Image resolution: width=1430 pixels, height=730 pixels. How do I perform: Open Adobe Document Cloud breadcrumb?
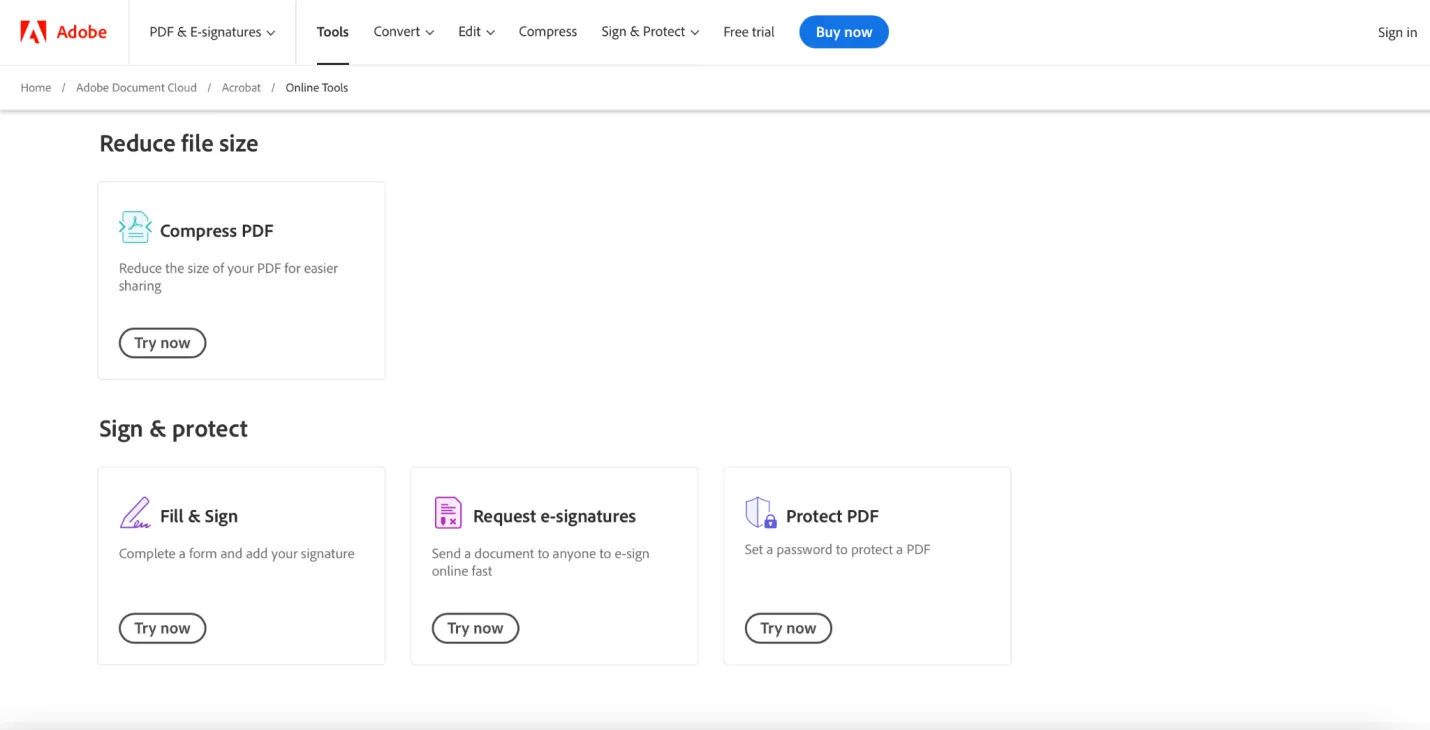coord(136,88)
